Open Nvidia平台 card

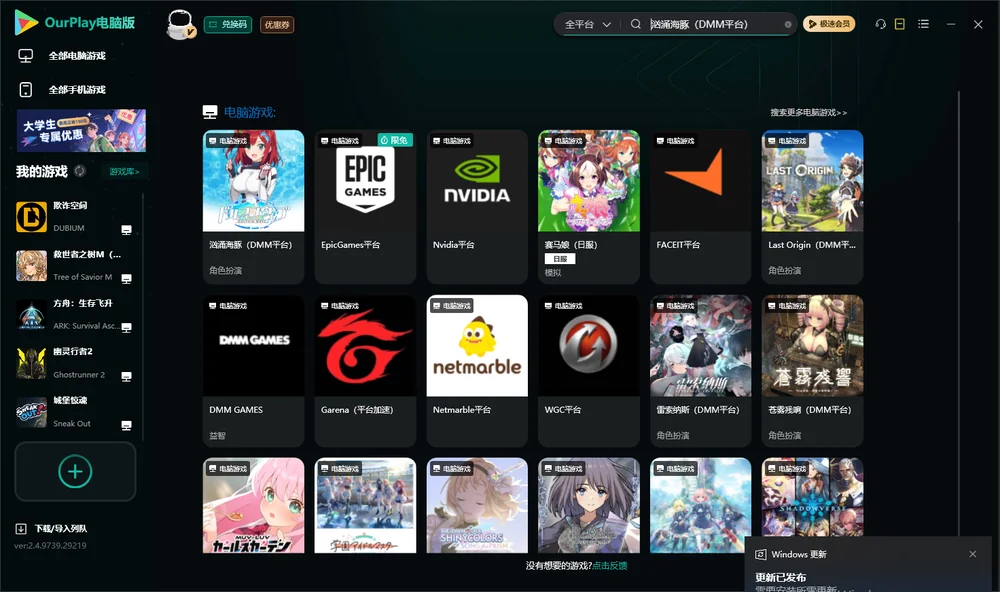(x=477, y=207)
